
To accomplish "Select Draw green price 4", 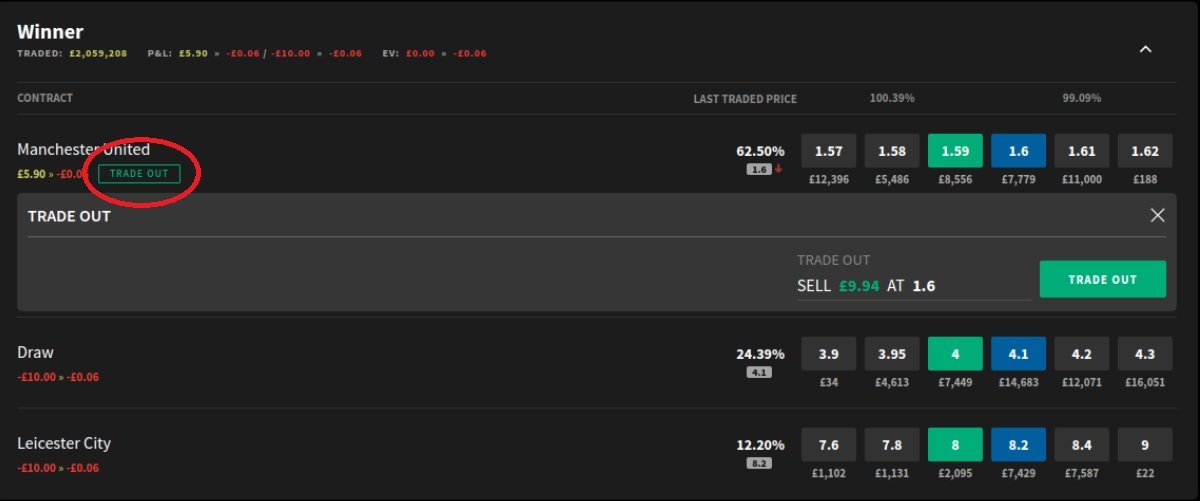I will pyautogui.click(x=955, y=354).
